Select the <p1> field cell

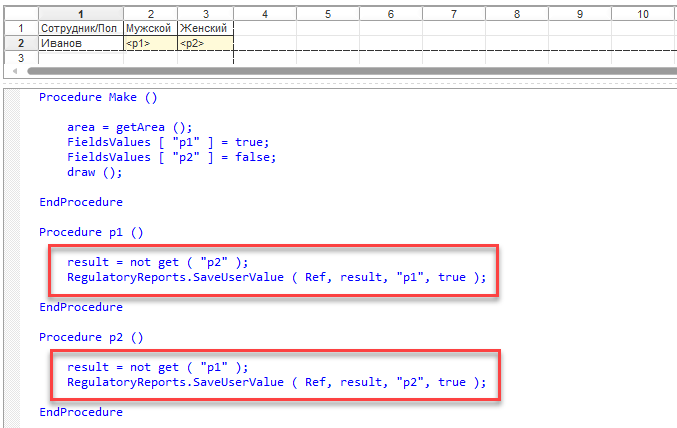[149, 44]
